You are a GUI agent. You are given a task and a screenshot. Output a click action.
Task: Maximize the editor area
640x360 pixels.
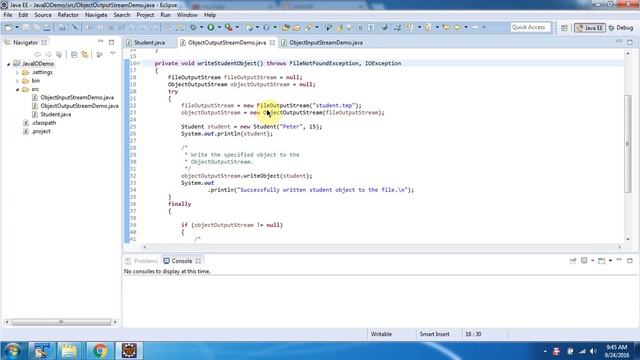point(630,42)
